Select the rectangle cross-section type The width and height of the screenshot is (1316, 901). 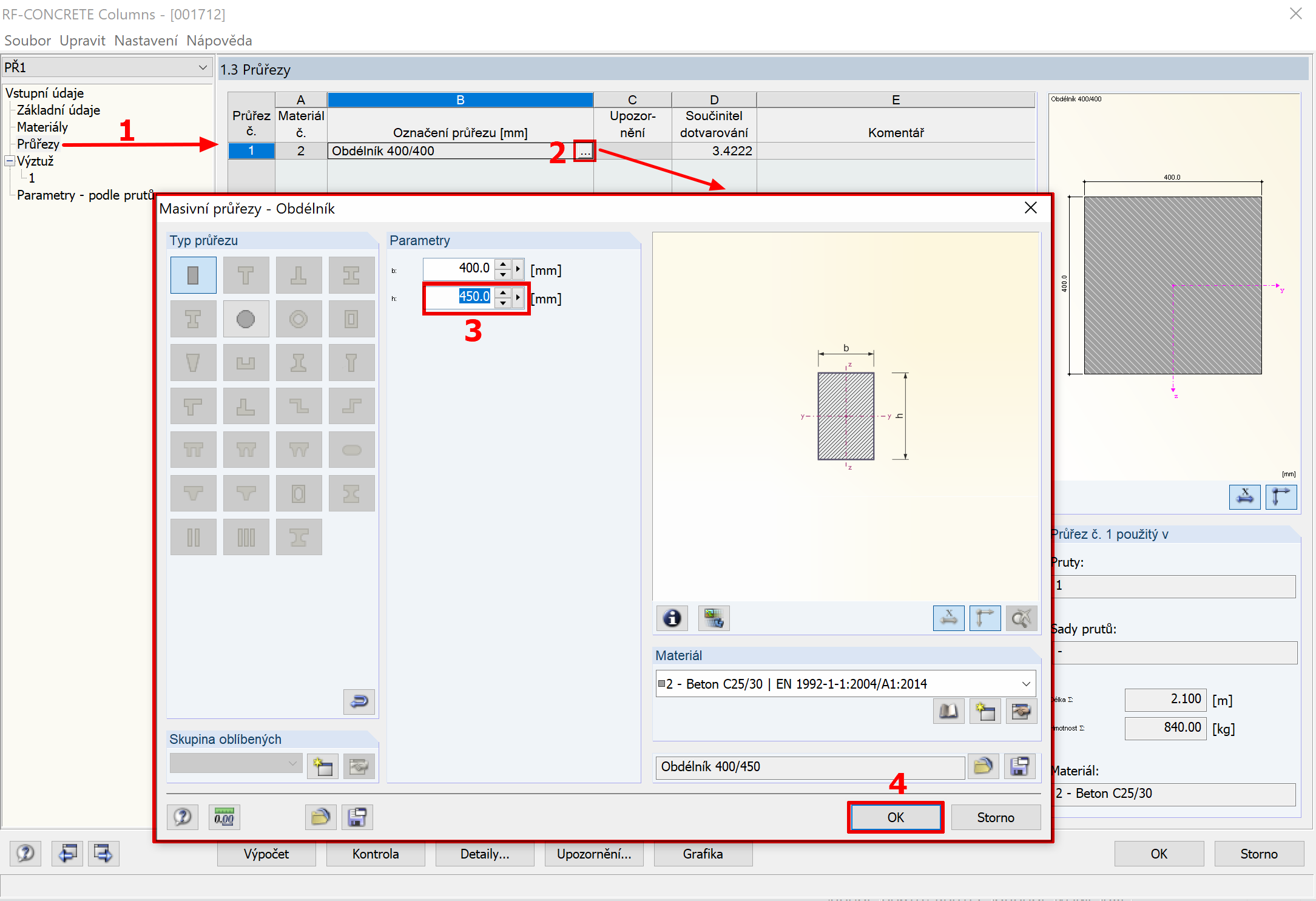pyautogui.click(x=193, y=275)
